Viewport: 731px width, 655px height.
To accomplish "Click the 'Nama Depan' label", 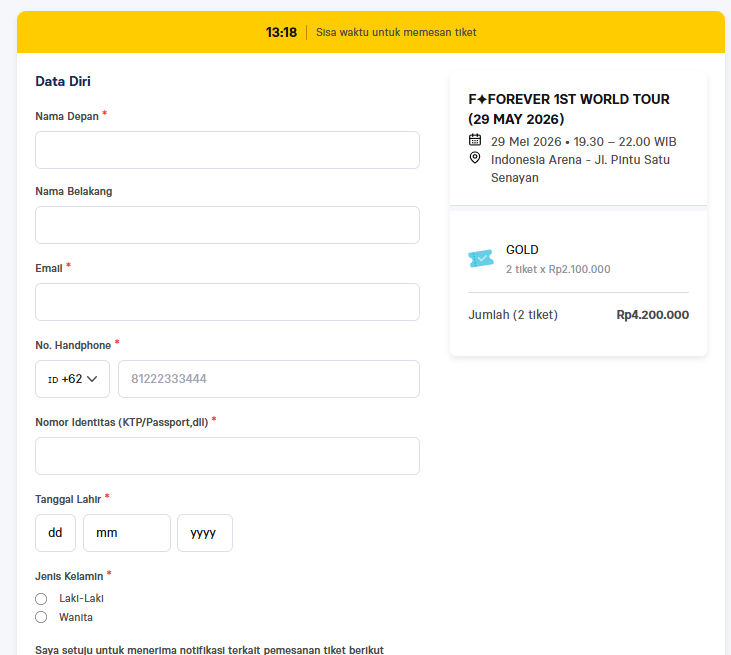I will click(67, 117).
